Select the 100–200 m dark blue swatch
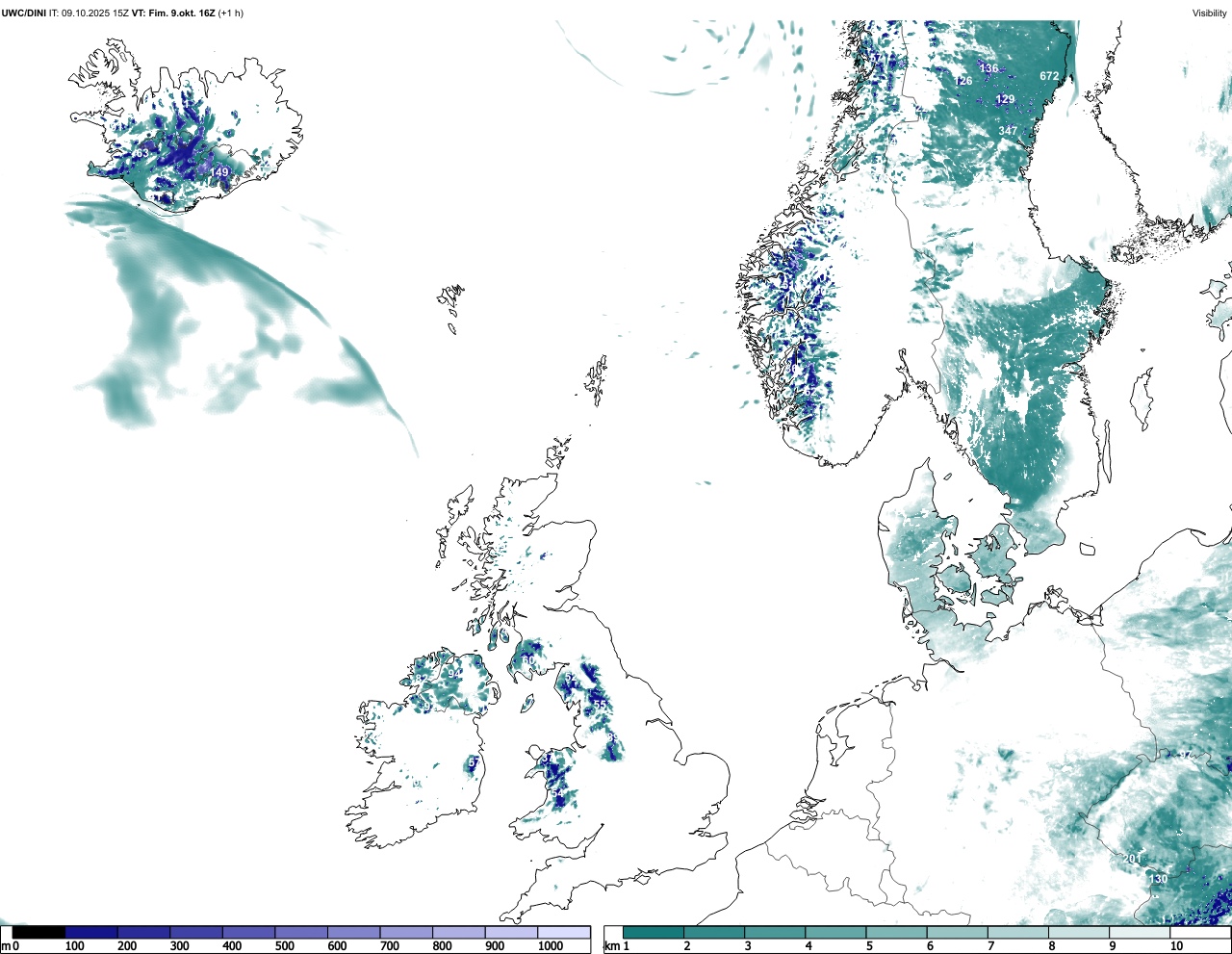Image resolution: width=1232 pixels, height=954 pixels. [x=91, y=932]
